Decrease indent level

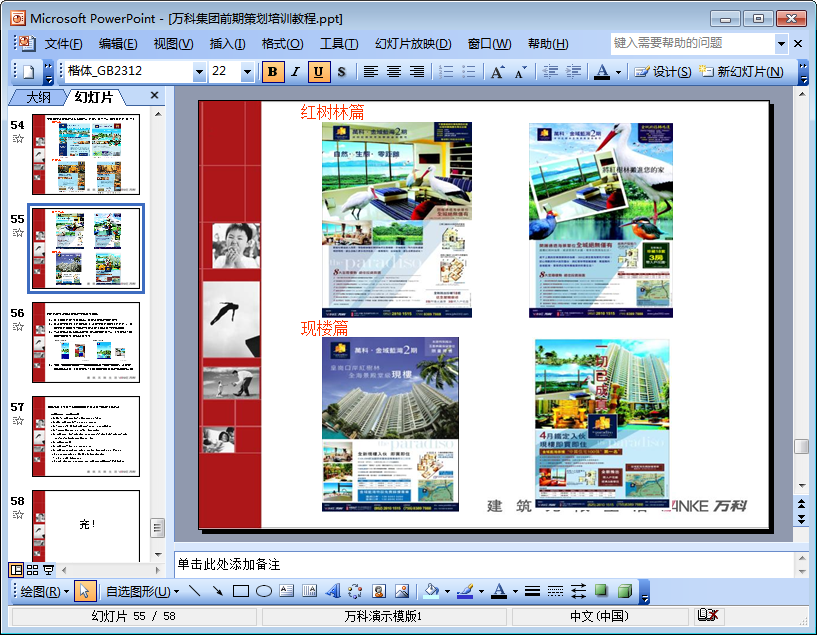coord(550,71)
